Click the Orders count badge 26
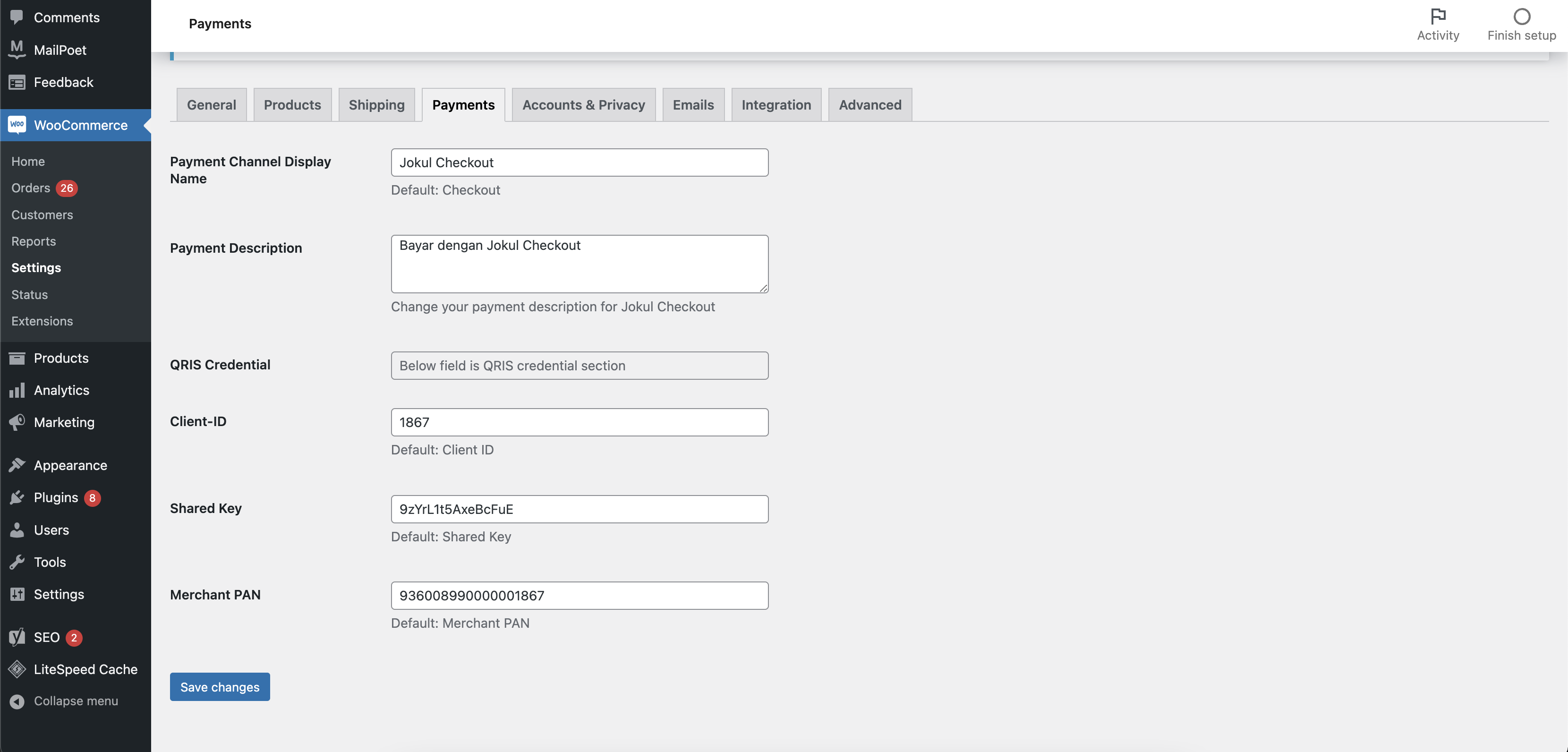 point(66,188)
